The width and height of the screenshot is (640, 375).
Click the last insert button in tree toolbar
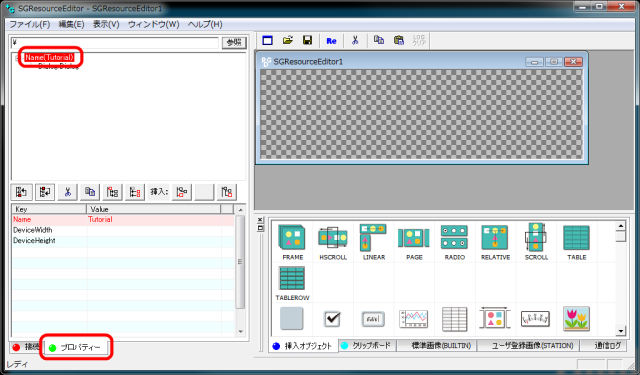(x=227, y=192)
